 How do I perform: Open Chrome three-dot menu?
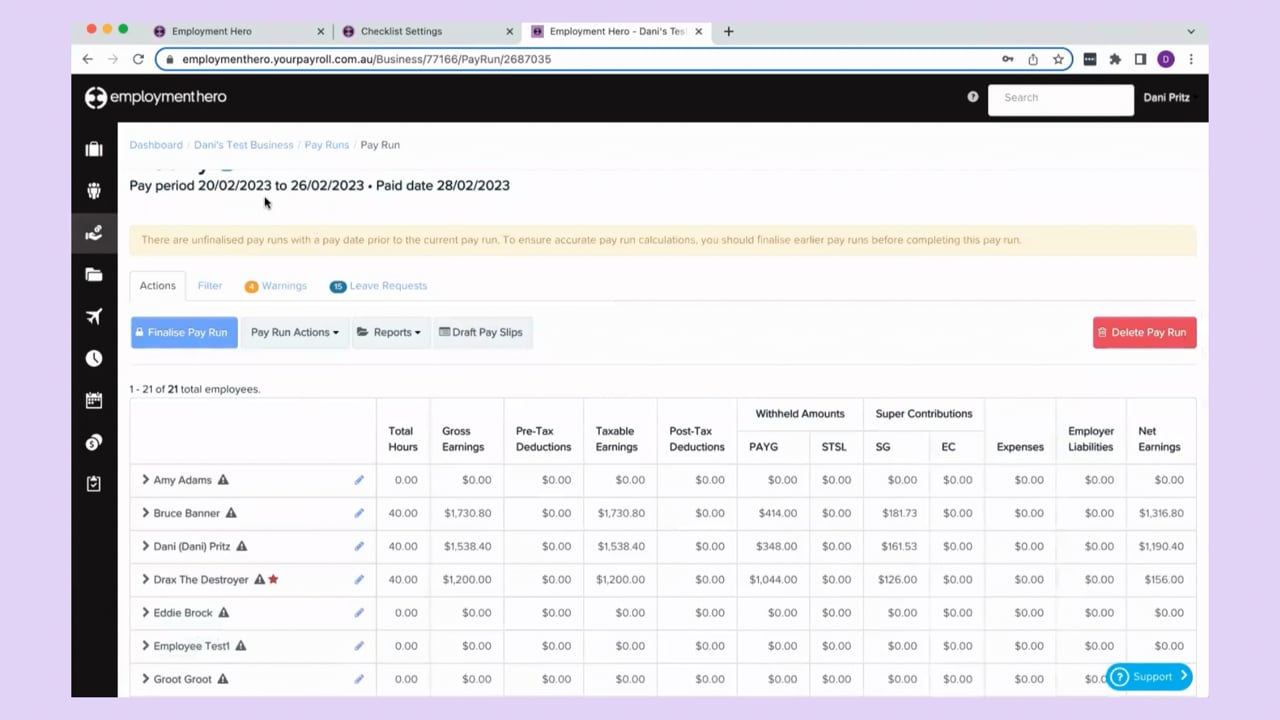pos(1191,59)
